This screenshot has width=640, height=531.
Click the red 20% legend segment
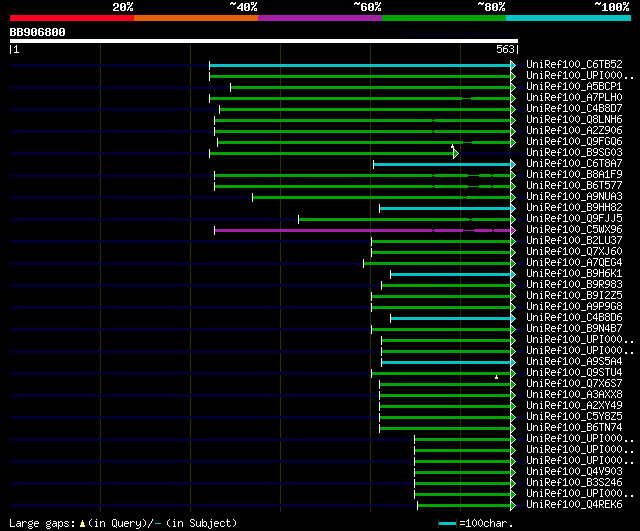coord(72,18)
